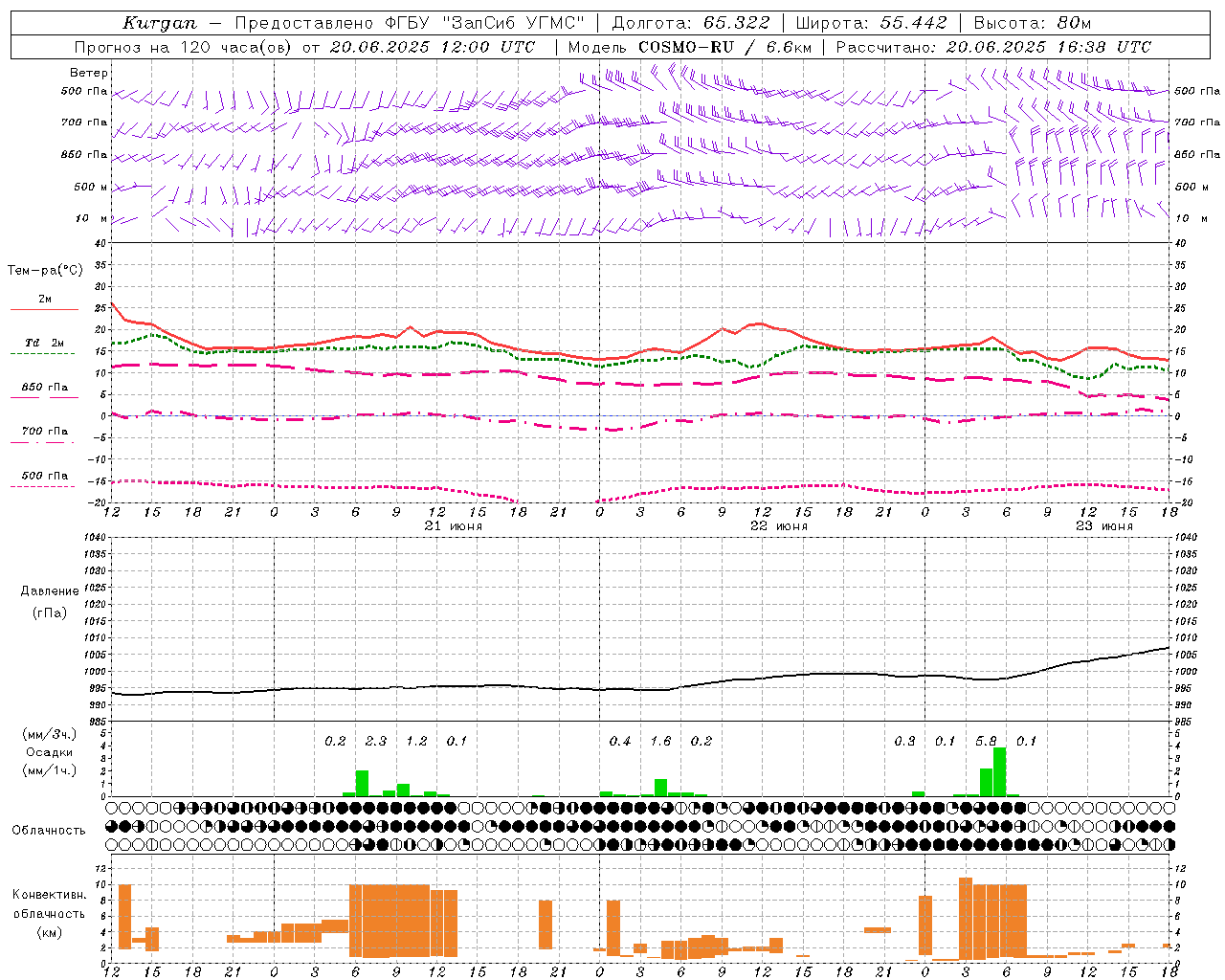Click the 3-hour precipitation value "0.3"
Screen dimensions: 1225x980
click(x=904, y=742)
